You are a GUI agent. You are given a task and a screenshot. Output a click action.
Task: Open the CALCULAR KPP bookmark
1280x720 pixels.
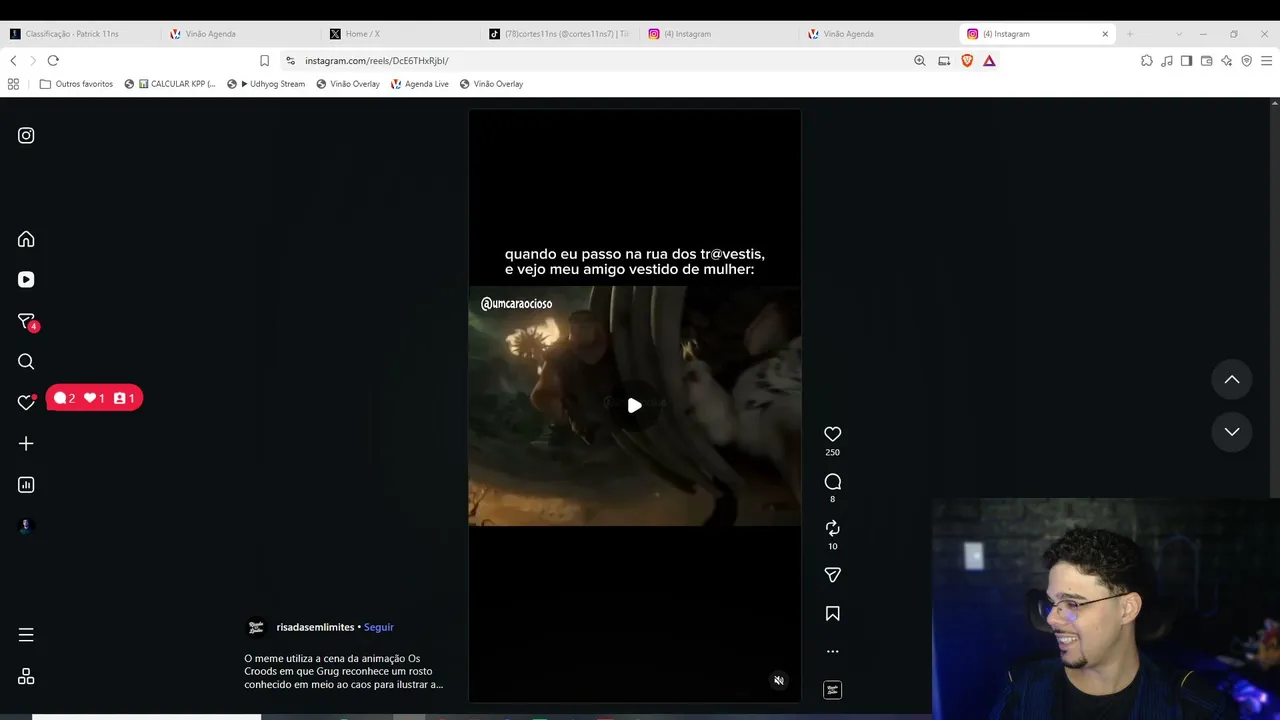click(x=170, y=84)
